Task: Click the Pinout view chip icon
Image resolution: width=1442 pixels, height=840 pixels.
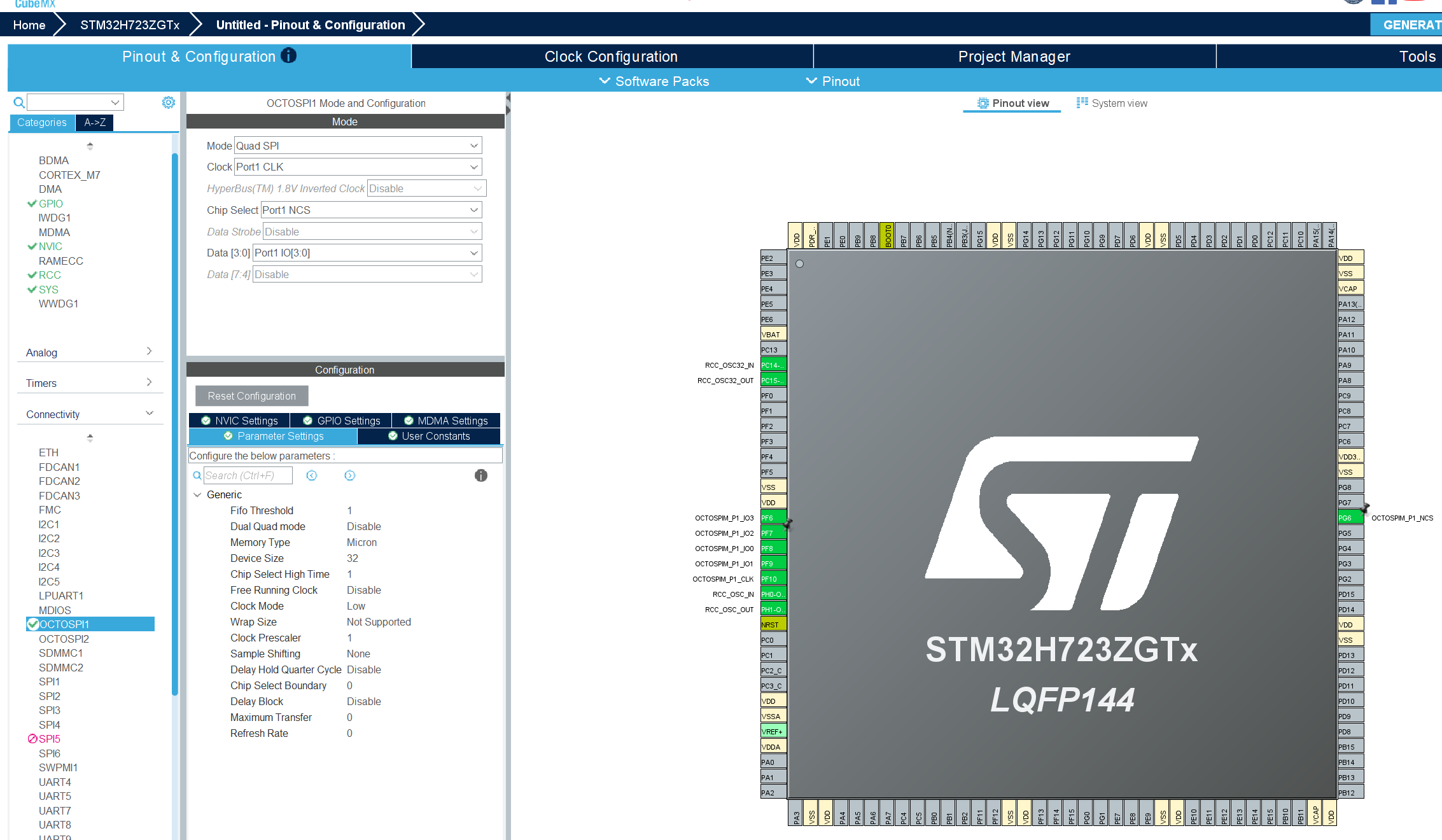Action: (x=983, y=103)
